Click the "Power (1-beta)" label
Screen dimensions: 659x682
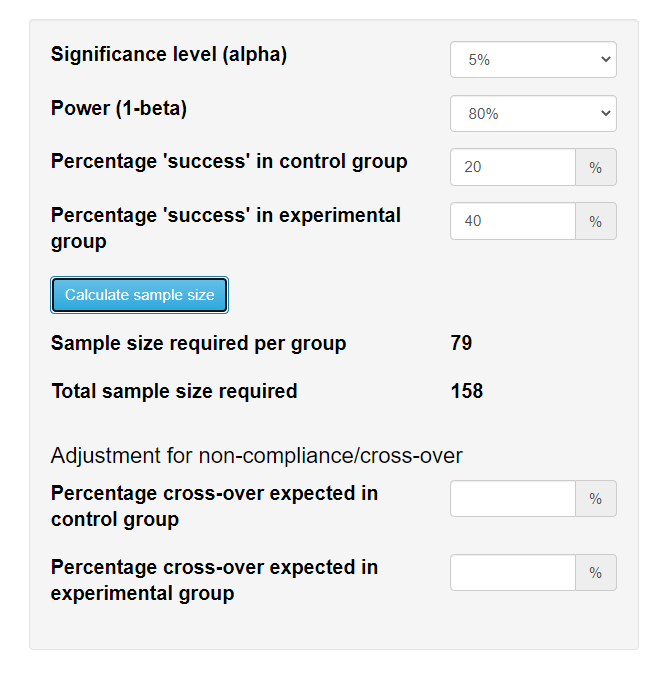(x=119, y=109)
